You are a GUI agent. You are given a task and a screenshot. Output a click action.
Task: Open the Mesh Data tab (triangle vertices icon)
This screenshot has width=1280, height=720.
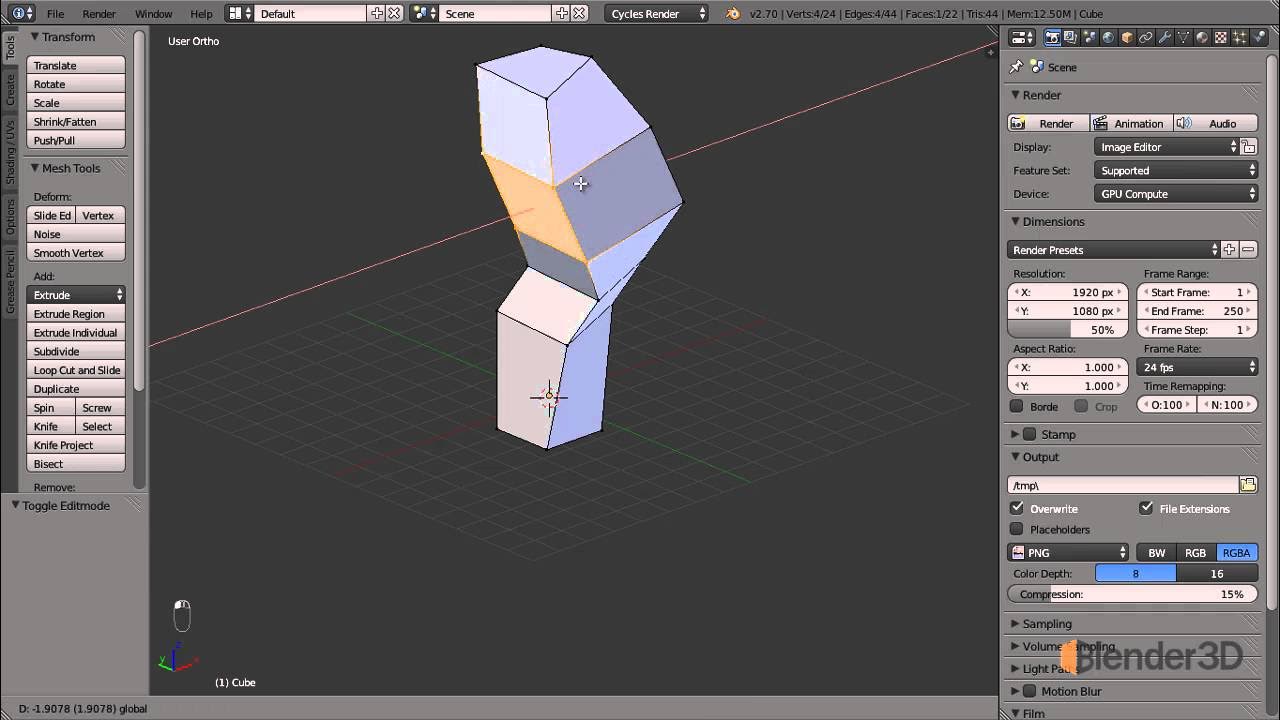[x=1183, y=38]
